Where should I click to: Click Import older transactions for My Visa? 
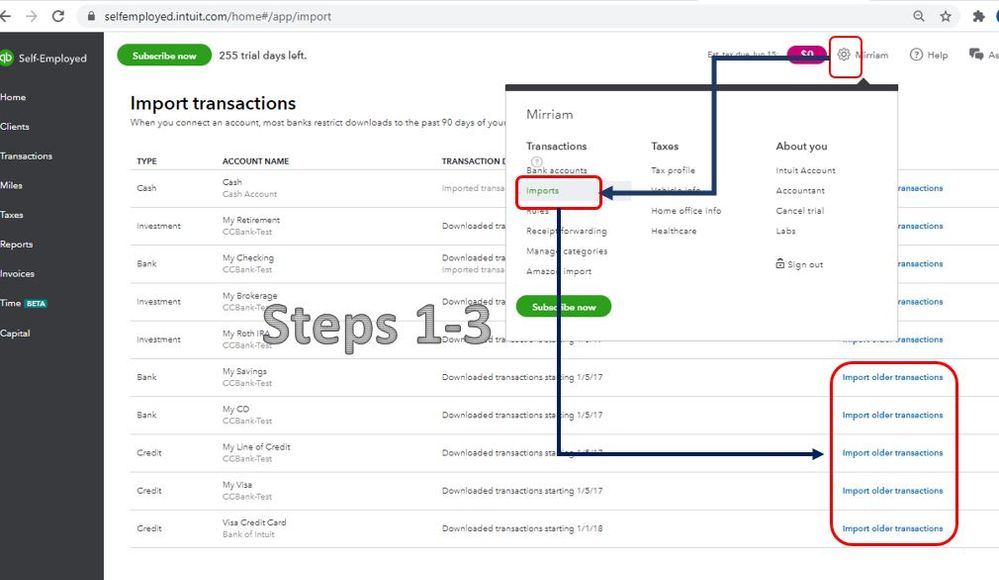[892, 490]
